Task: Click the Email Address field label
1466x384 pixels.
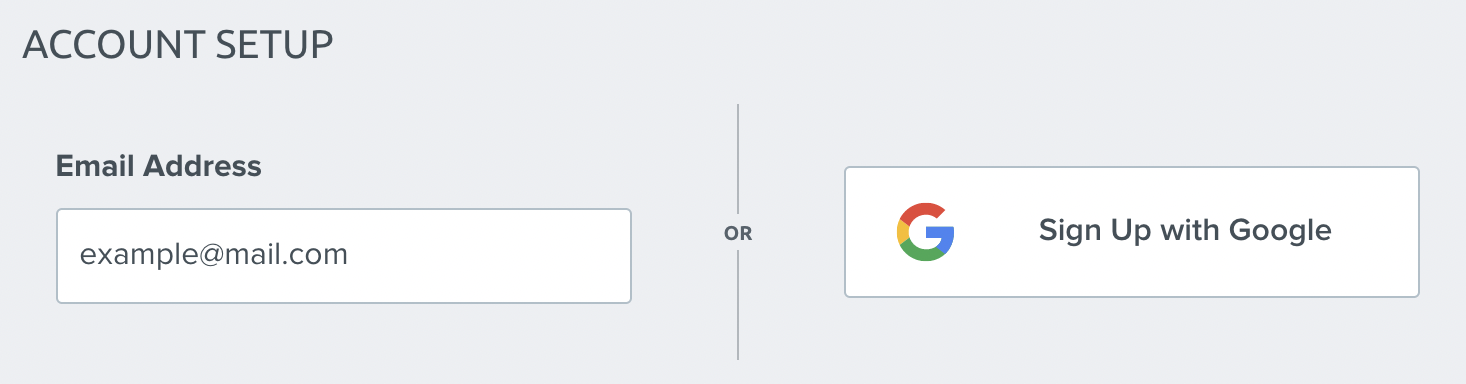Action: 159,166
